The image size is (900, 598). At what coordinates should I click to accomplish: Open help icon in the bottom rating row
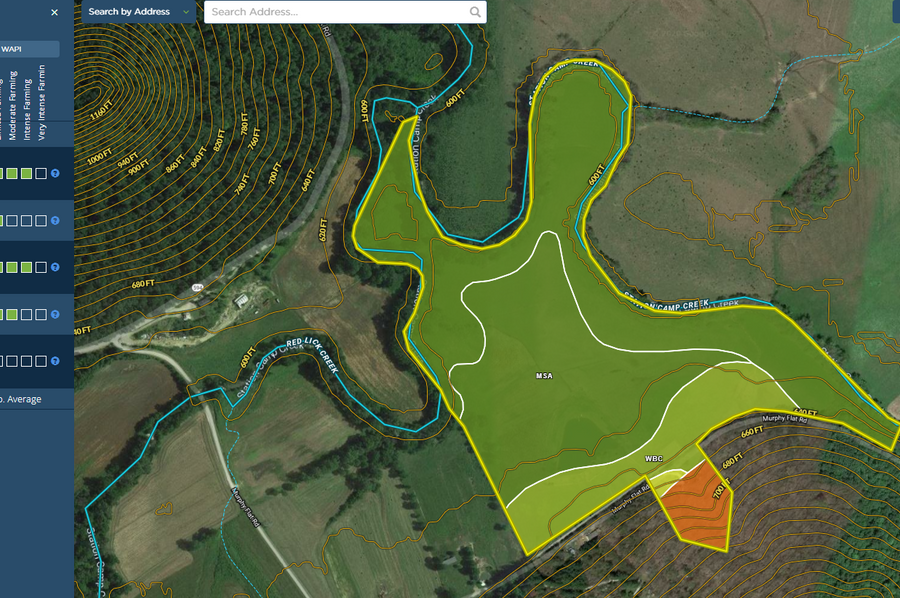[x=55, y=361]
